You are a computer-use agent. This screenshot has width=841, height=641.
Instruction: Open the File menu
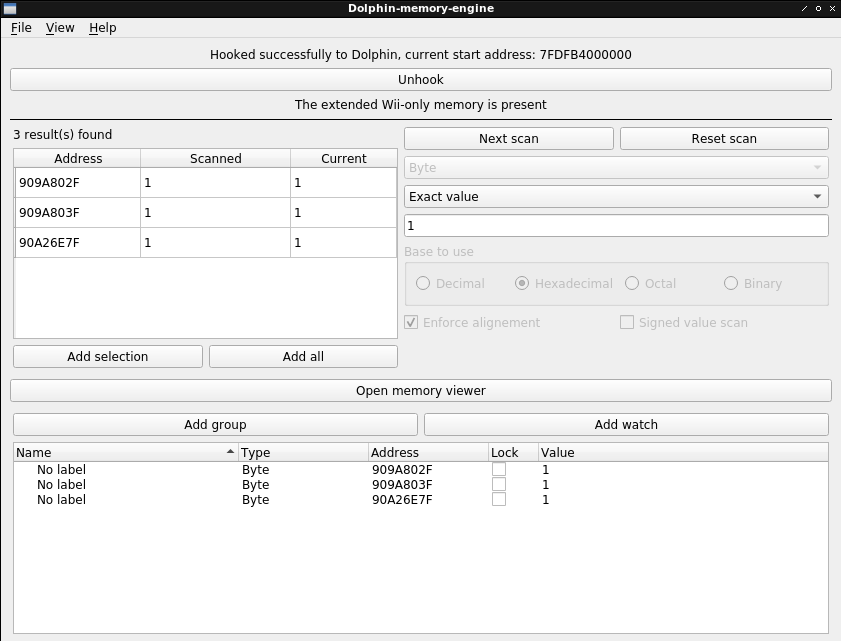pos(21,28)
